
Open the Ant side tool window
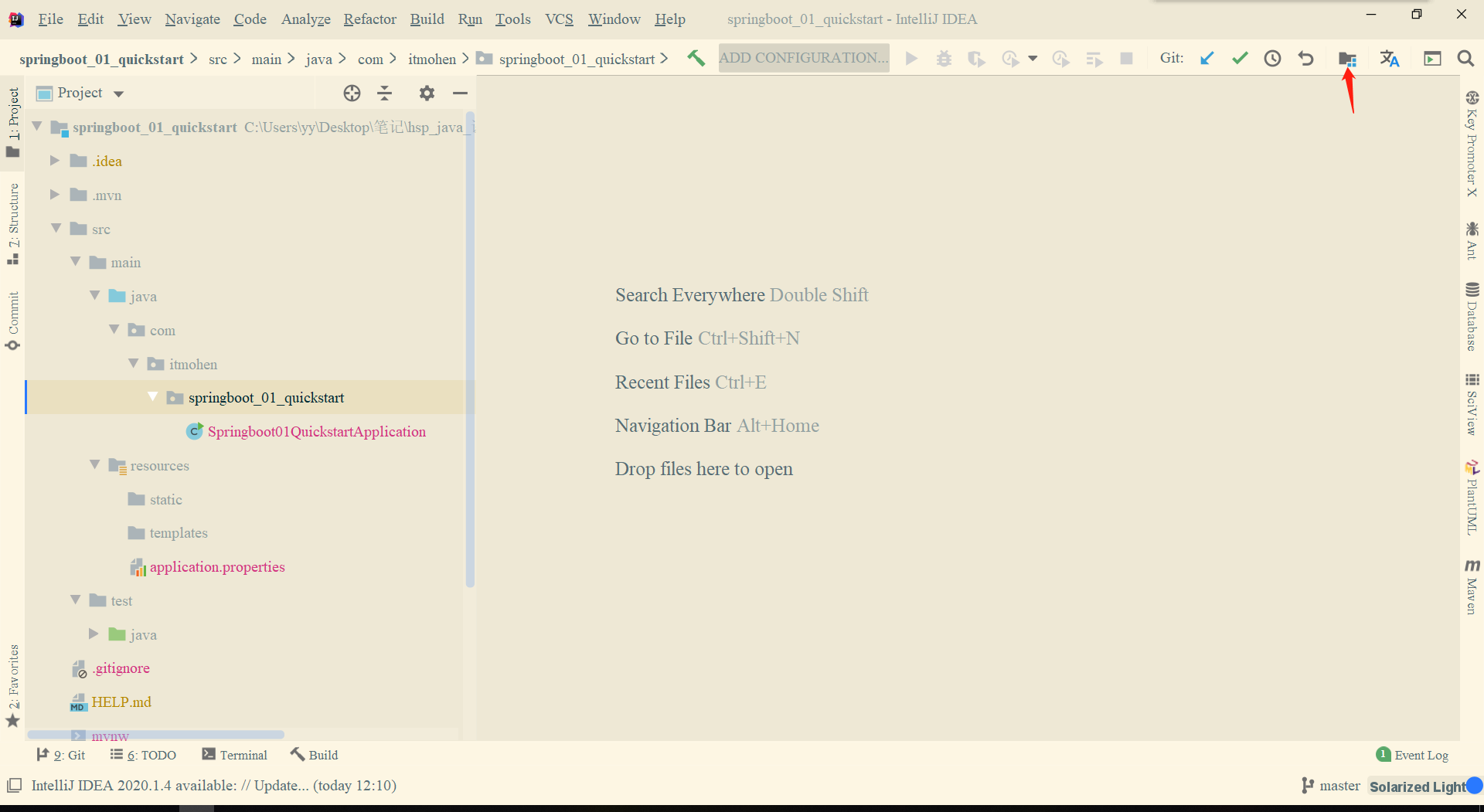click(x=1472, y=241)
